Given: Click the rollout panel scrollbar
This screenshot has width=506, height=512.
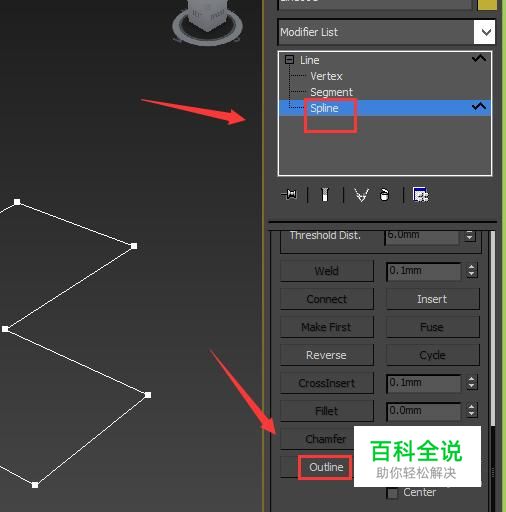Looking at the screenshot, I should (x=493, y=328).
